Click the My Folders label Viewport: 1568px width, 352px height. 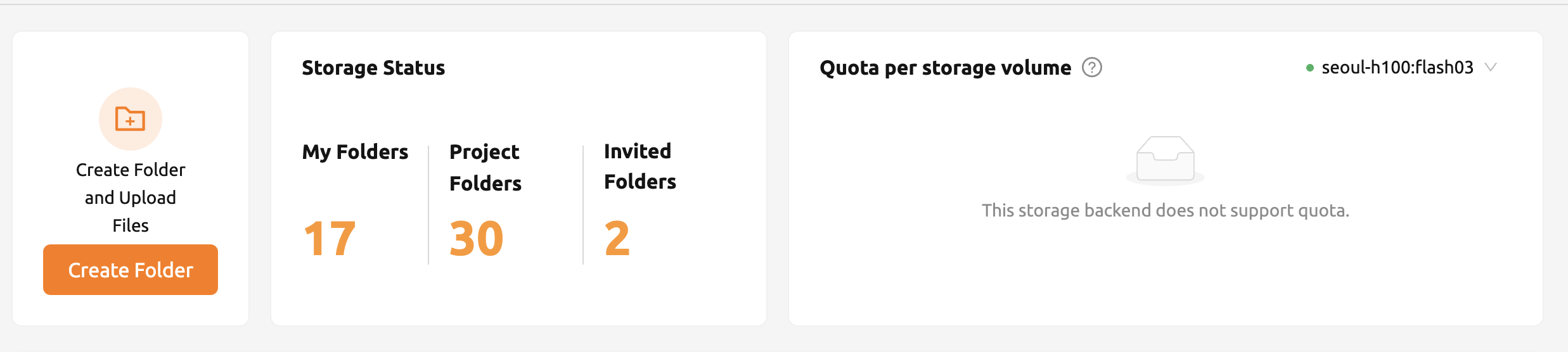(355, 152)
